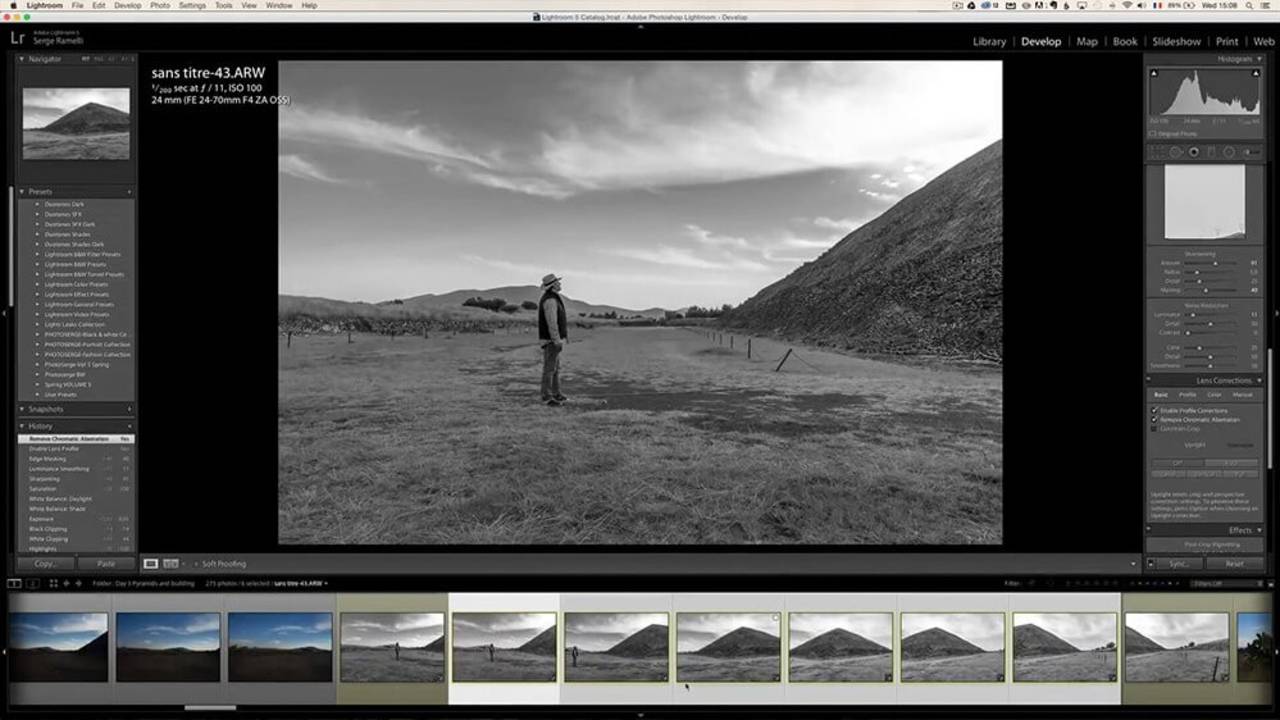Expand the Snapshots panel
Screen dimensions: 1280x720
click(22, 409)
